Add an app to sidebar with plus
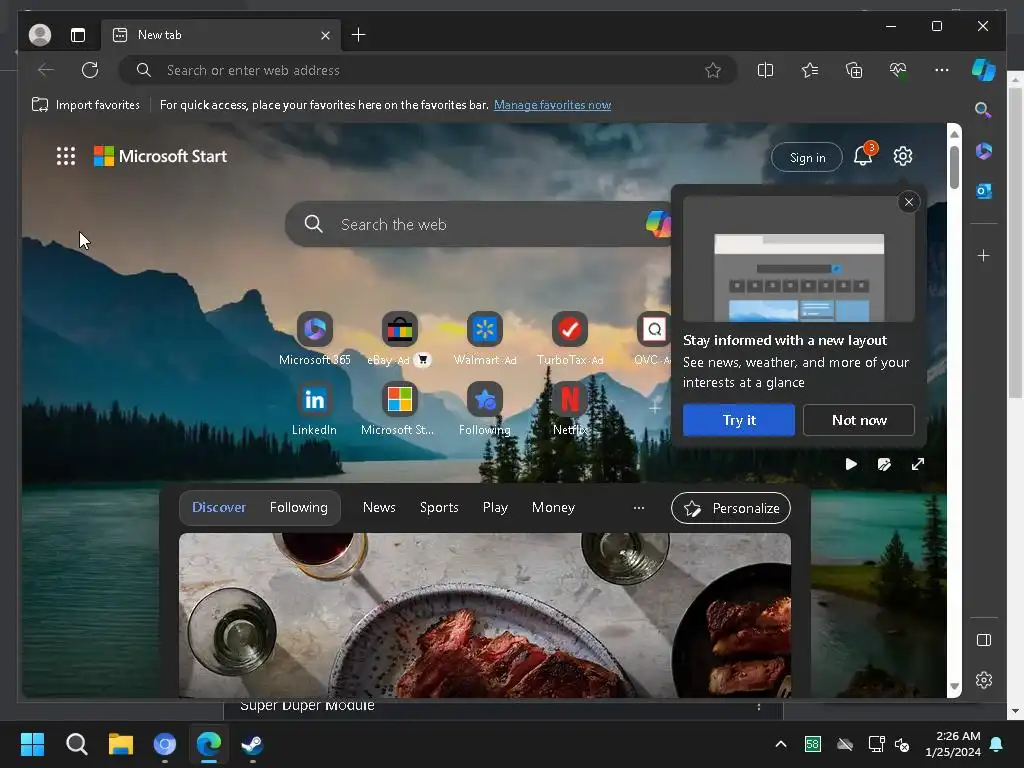 [x=984, y=255]
